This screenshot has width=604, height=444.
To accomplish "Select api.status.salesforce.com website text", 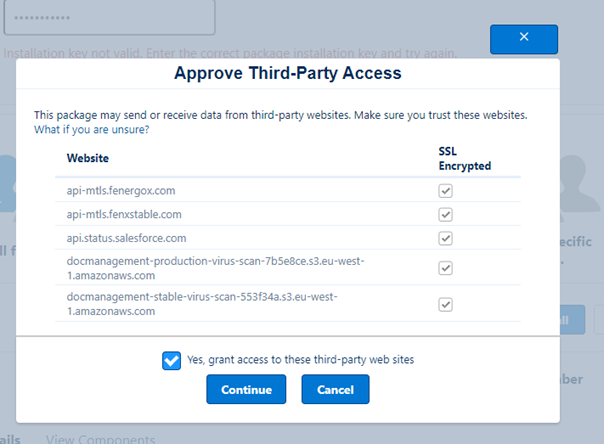I will tap(126, 238).
